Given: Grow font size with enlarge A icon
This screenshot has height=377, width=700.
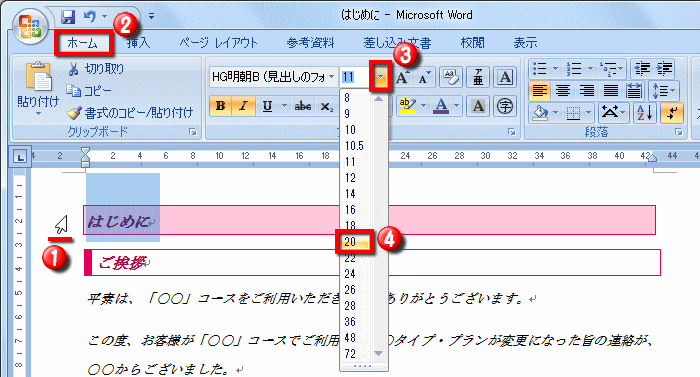Looking at the screenshot, I should click(403, 77).
